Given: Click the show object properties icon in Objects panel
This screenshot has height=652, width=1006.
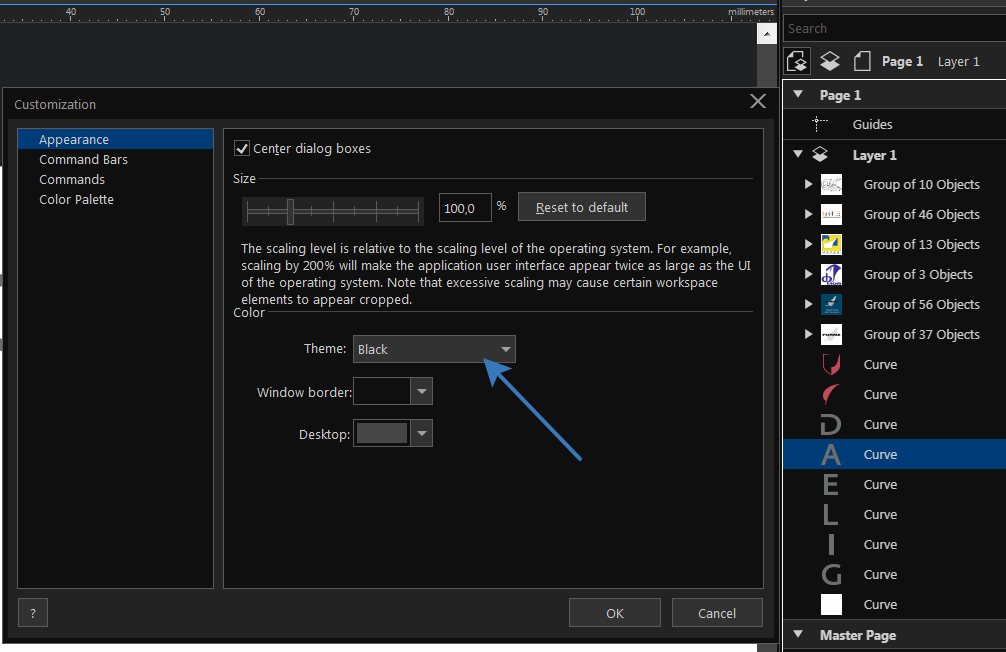Looking at the screenshot, I should point(797,62).
